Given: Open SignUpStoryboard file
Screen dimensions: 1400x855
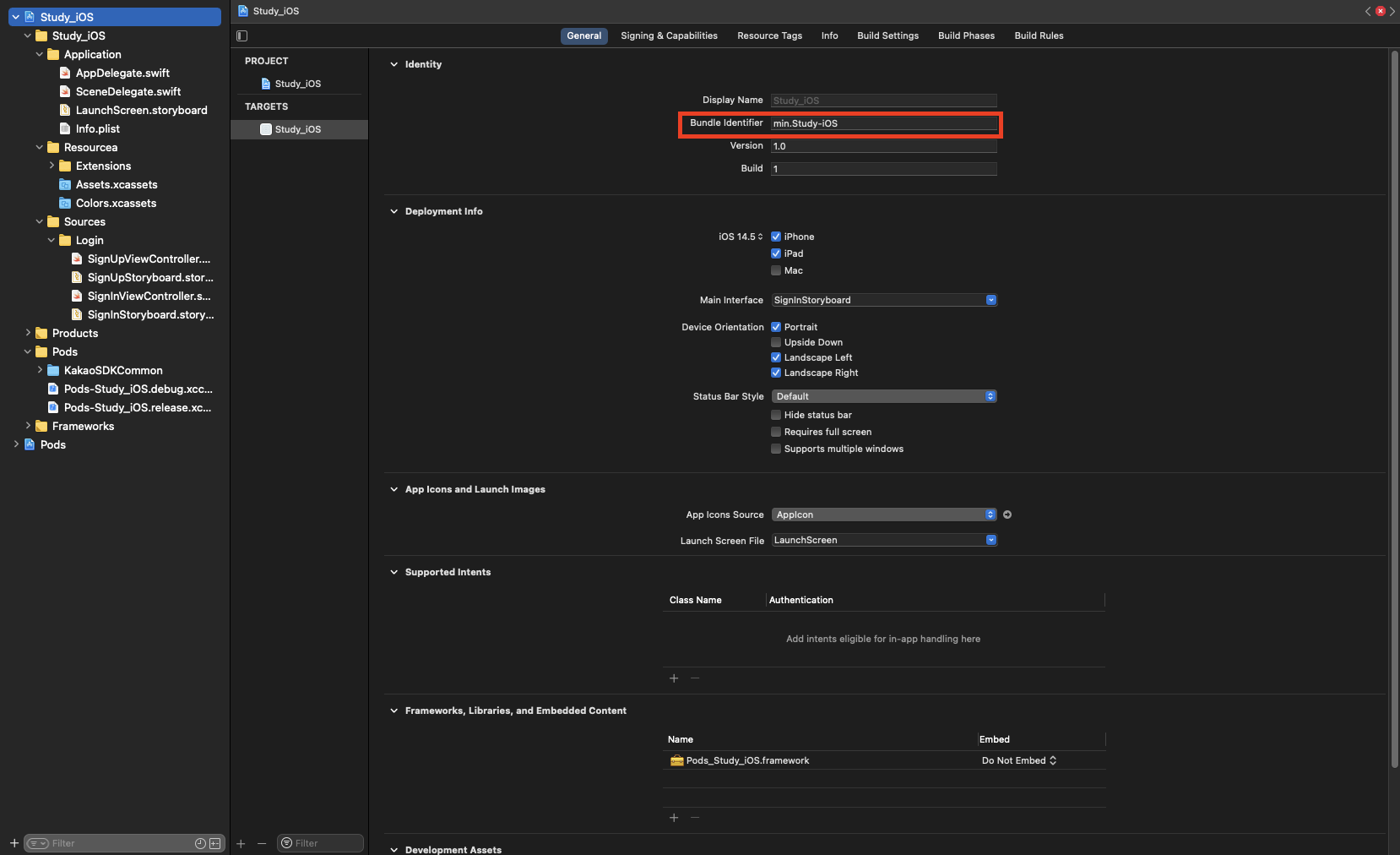Looking at the screenshot, I should 149,277.
